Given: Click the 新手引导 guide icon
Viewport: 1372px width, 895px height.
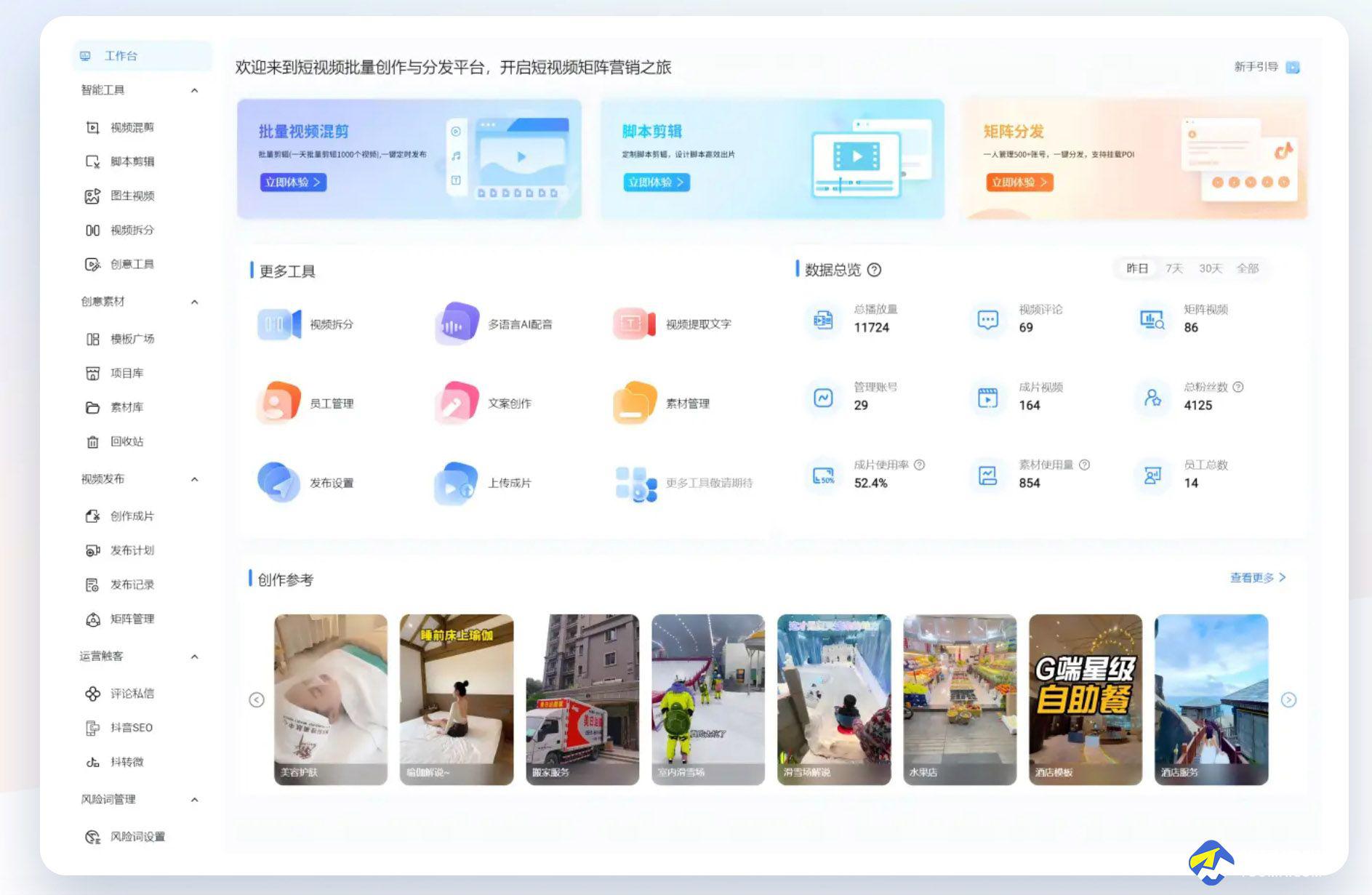Looking at the screenshot, I should 1293,67.
